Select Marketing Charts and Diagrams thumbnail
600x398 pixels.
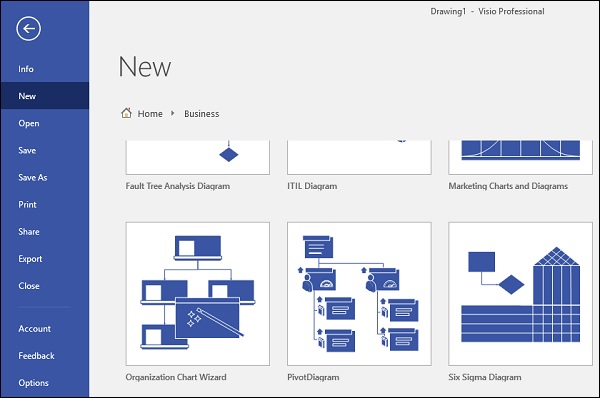520,157
